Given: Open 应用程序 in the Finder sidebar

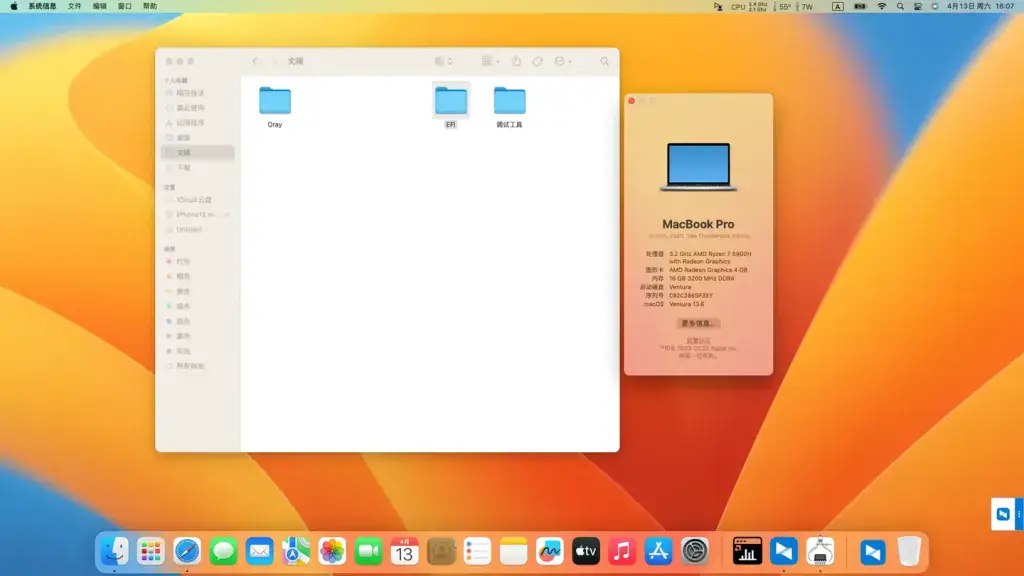Looking at the screenshot, I should point(197,123).
